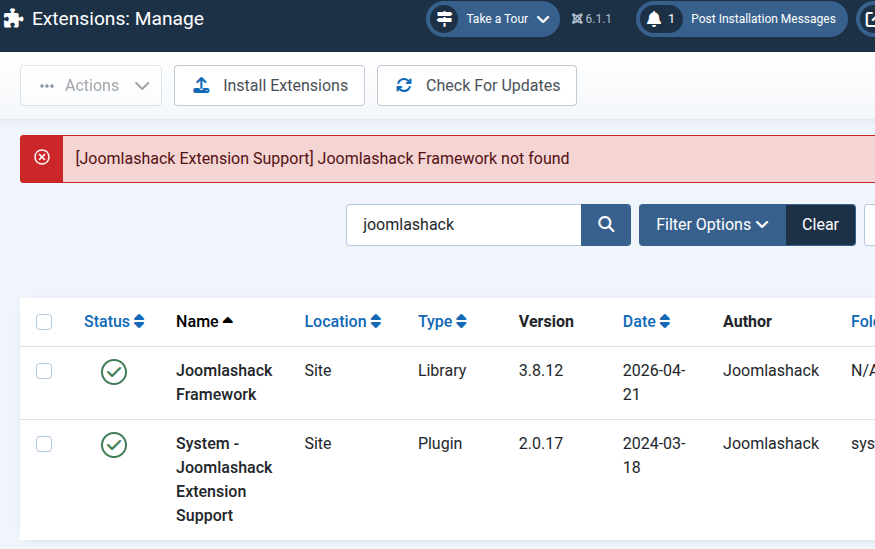Click the Joomla version 6.1.1 label

coord(592,19)
